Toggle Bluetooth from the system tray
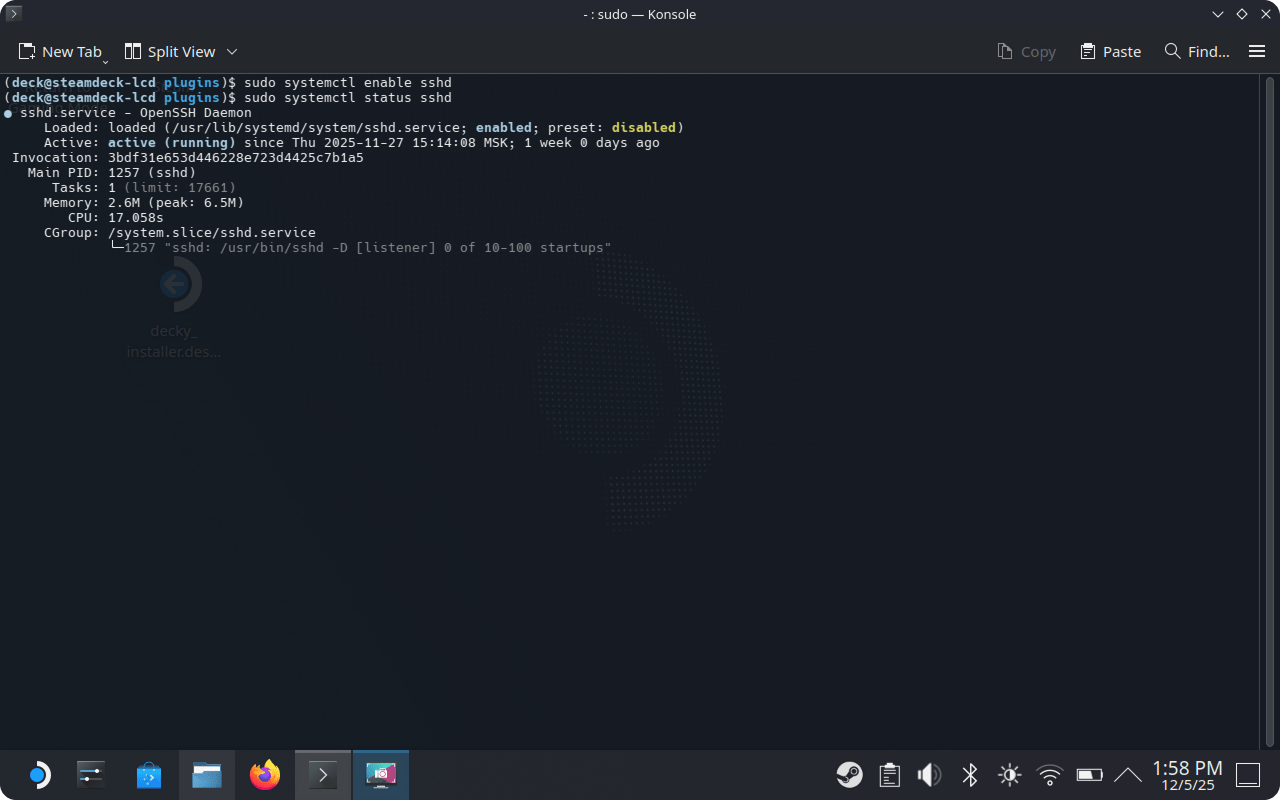The height and width of the screenshot is (800, 1280). (x=969, y=775)
